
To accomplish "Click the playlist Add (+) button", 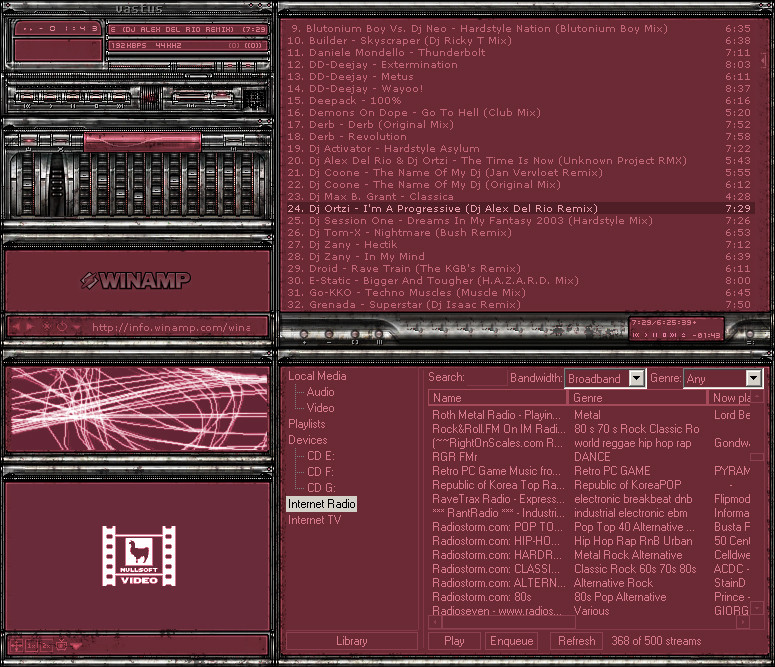I will point(304,335).
